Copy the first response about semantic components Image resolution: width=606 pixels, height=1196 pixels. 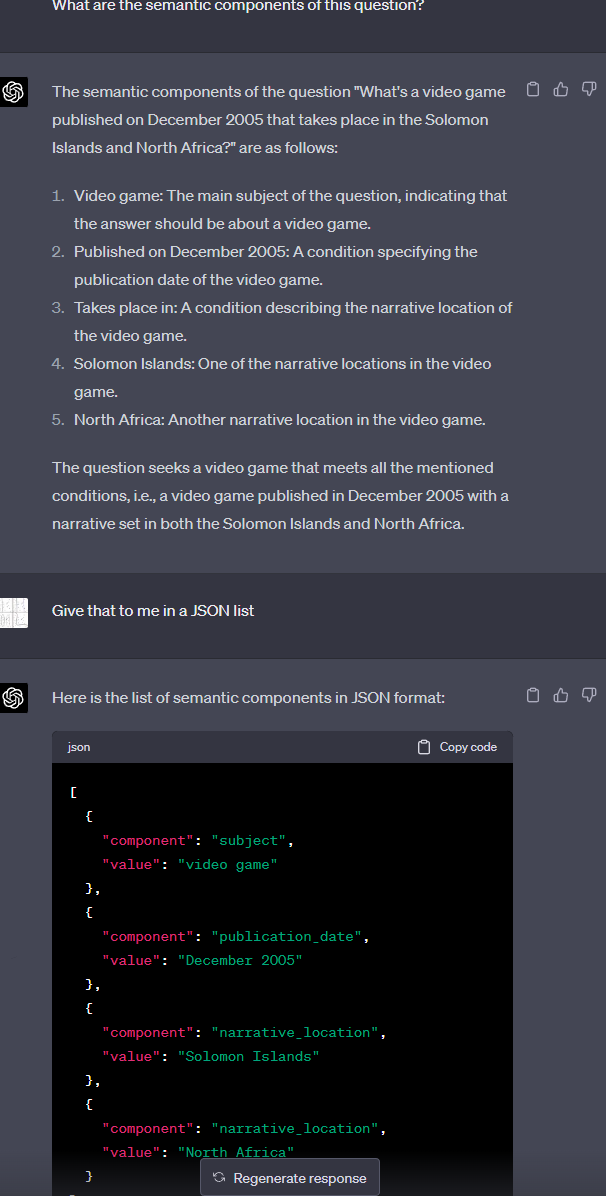(533, 90)
